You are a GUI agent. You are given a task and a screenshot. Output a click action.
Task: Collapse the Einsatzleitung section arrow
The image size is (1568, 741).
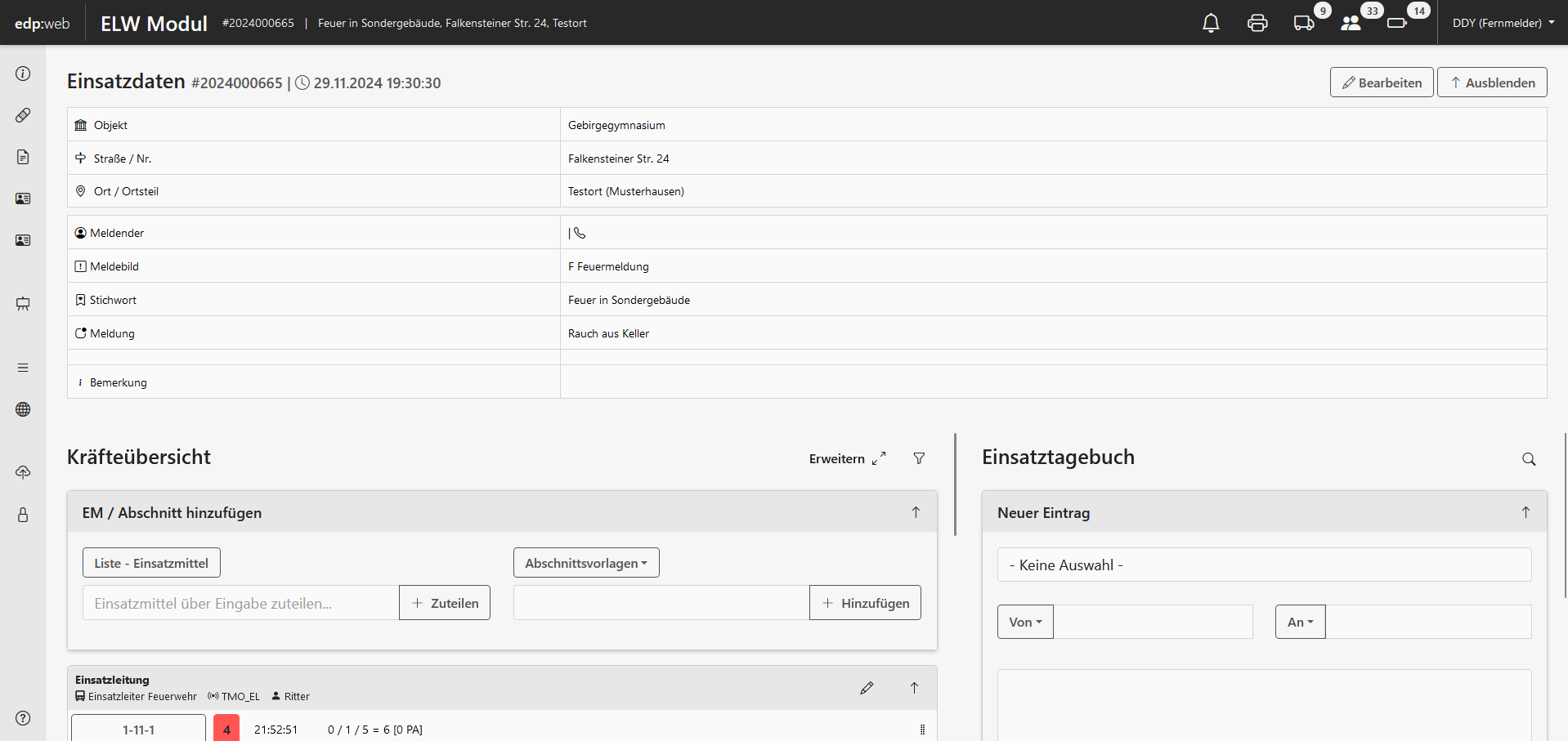point(914,688)
